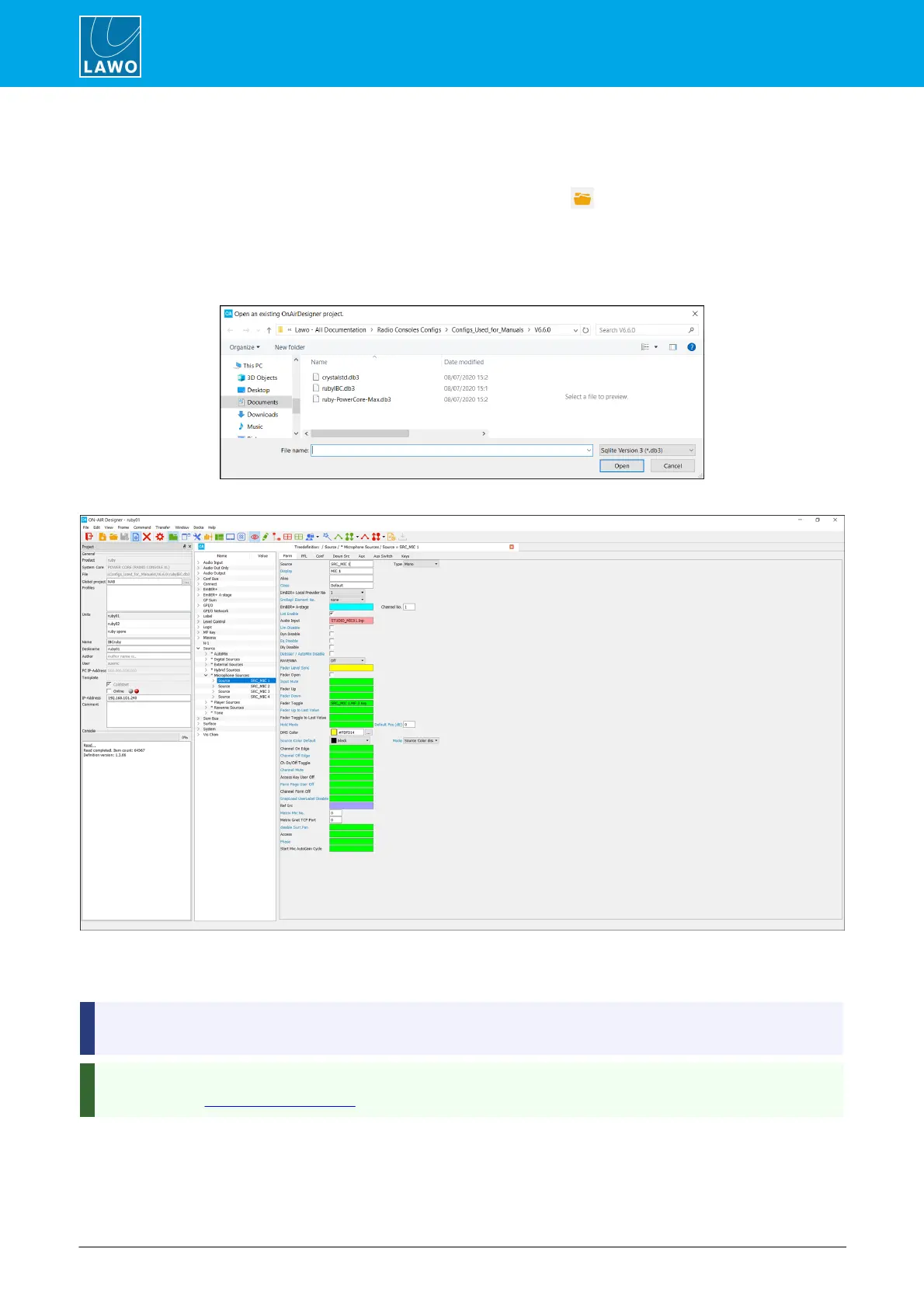Toggle the Online checkbox in Project panel
Screen dimensions: 924x1308
tap(109, 691)
